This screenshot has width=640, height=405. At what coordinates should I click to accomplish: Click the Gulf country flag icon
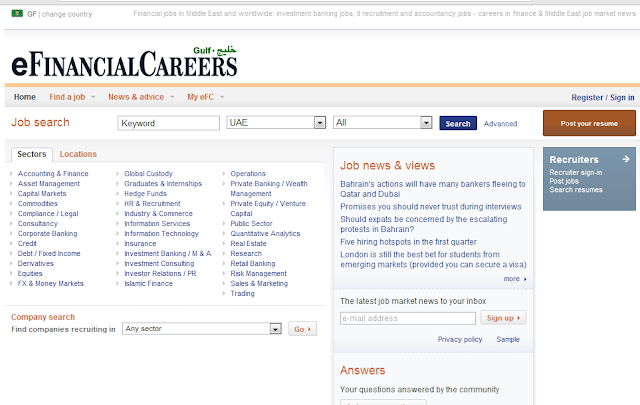tap(17, 14)
